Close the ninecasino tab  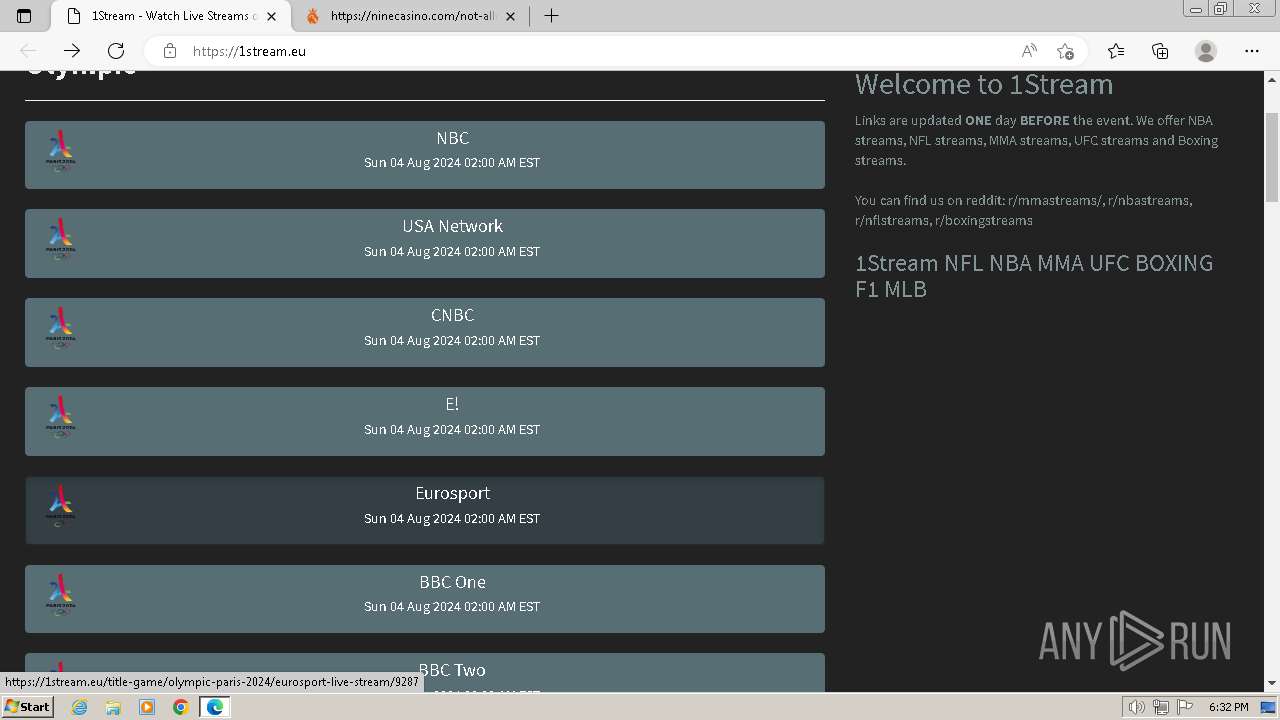coord(510,16)
